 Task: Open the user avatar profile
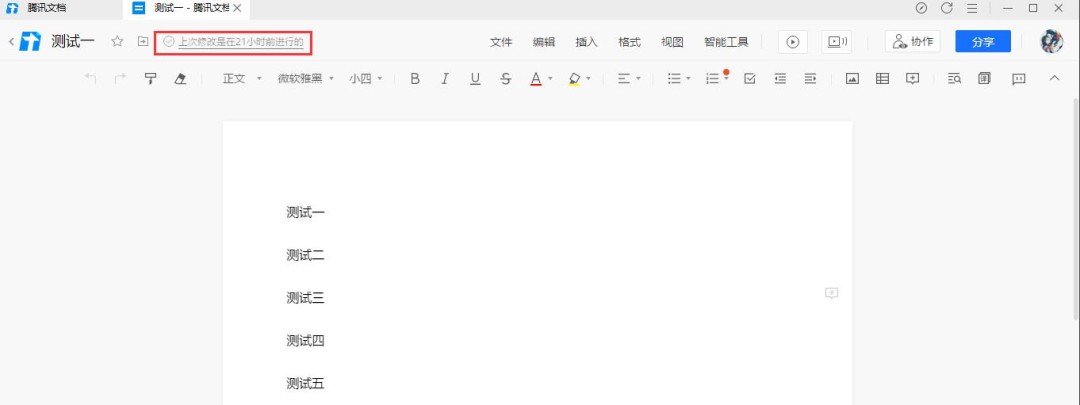pyautogui.click(x=1051, y=41)
